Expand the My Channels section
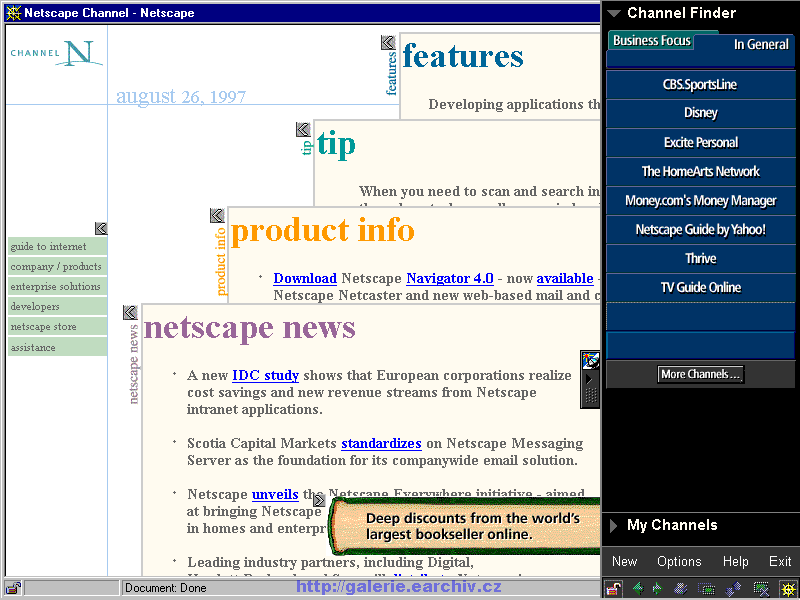 click(x=614, y=526)
